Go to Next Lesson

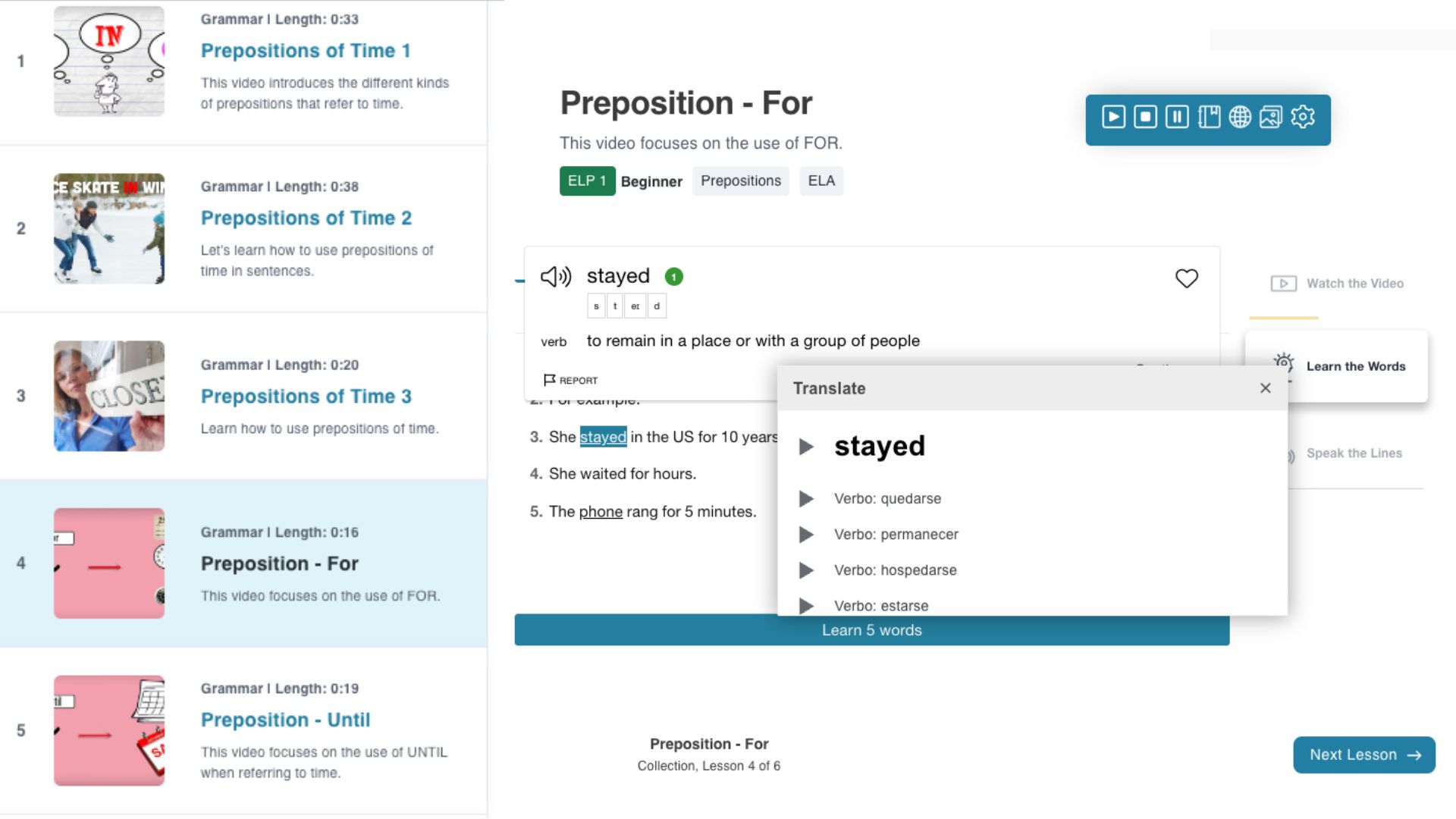(x=1363, y=755)
